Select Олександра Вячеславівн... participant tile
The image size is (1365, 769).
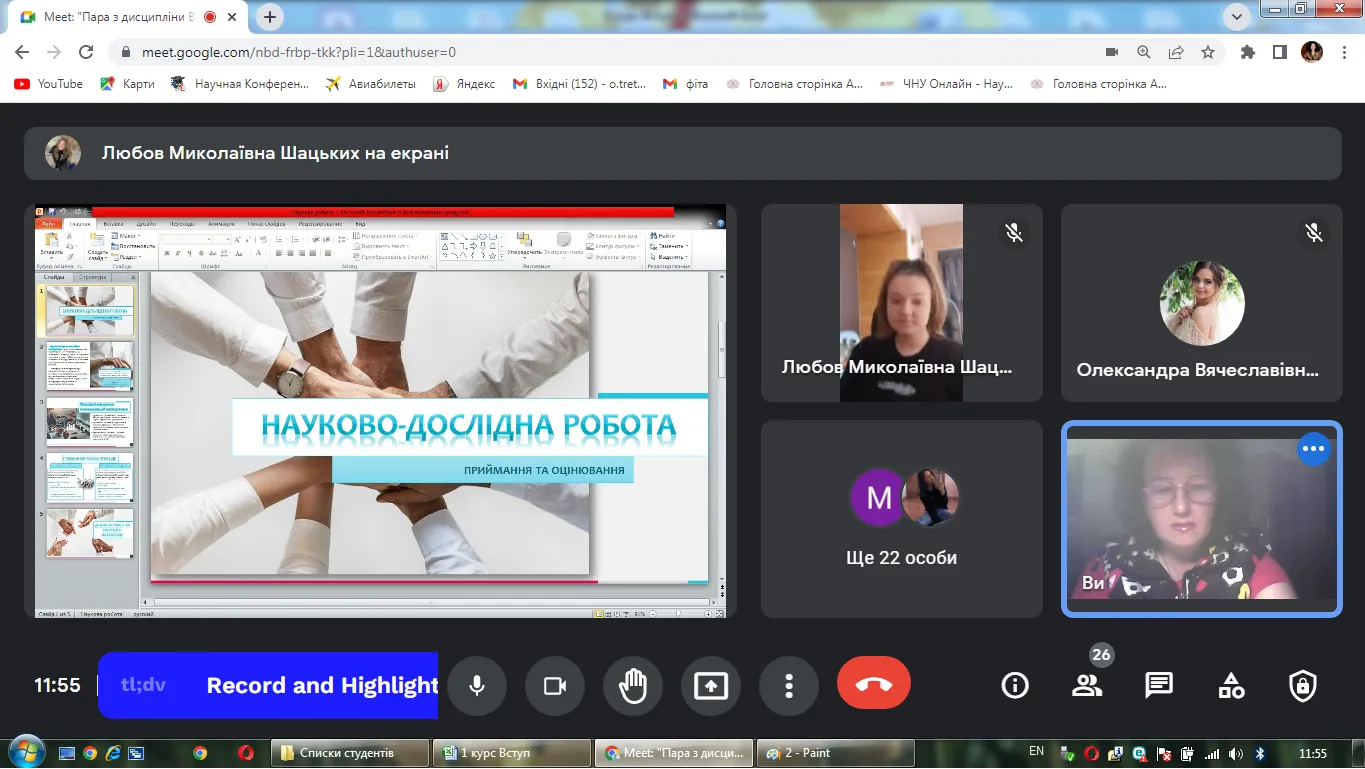(x=1201, y=303)
